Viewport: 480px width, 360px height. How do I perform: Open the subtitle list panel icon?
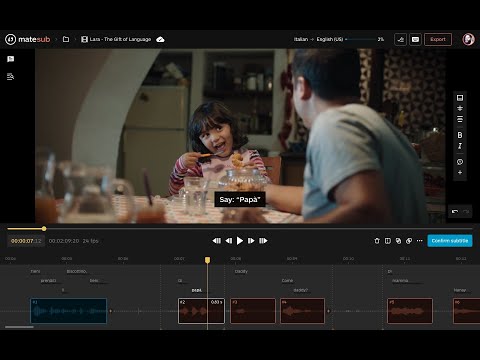click(x=10, y=77)
